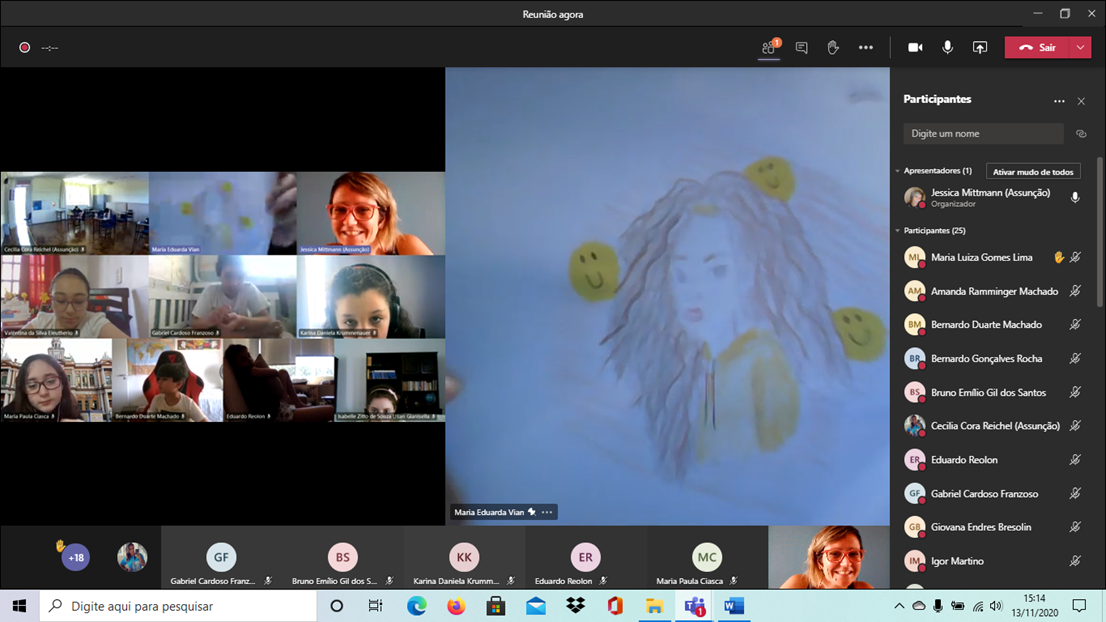Click Bernardo Duarte Machado video in grid

point(167,380)
